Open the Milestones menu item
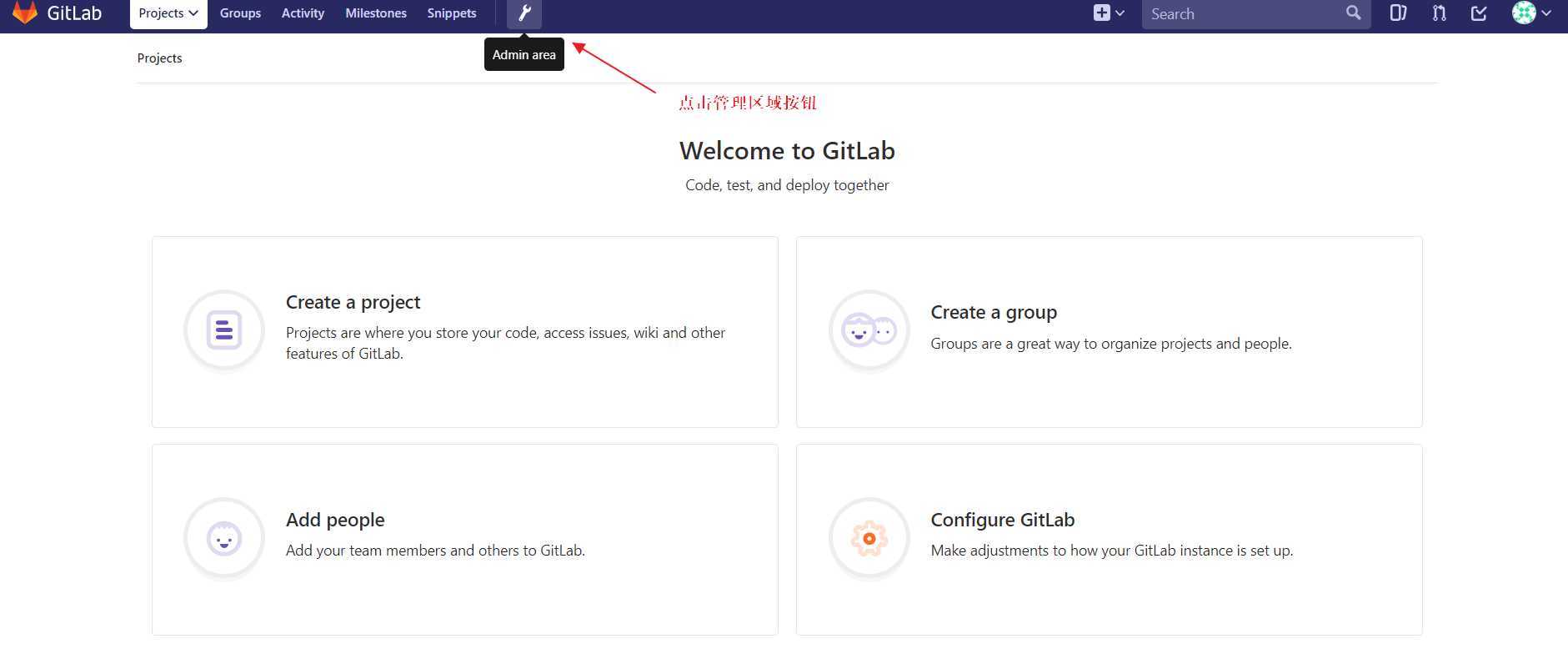Viewport: 1568px width, 649px height. click(376, 13)
